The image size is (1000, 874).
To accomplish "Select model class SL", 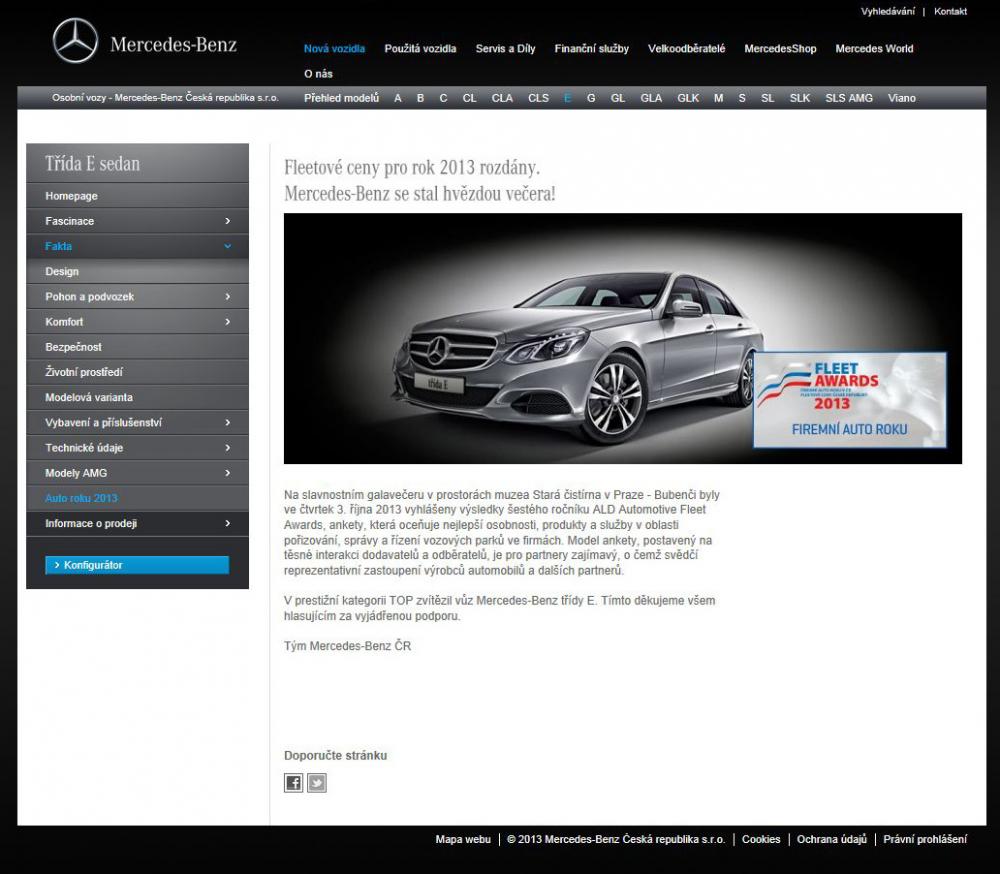I will 767,98.
